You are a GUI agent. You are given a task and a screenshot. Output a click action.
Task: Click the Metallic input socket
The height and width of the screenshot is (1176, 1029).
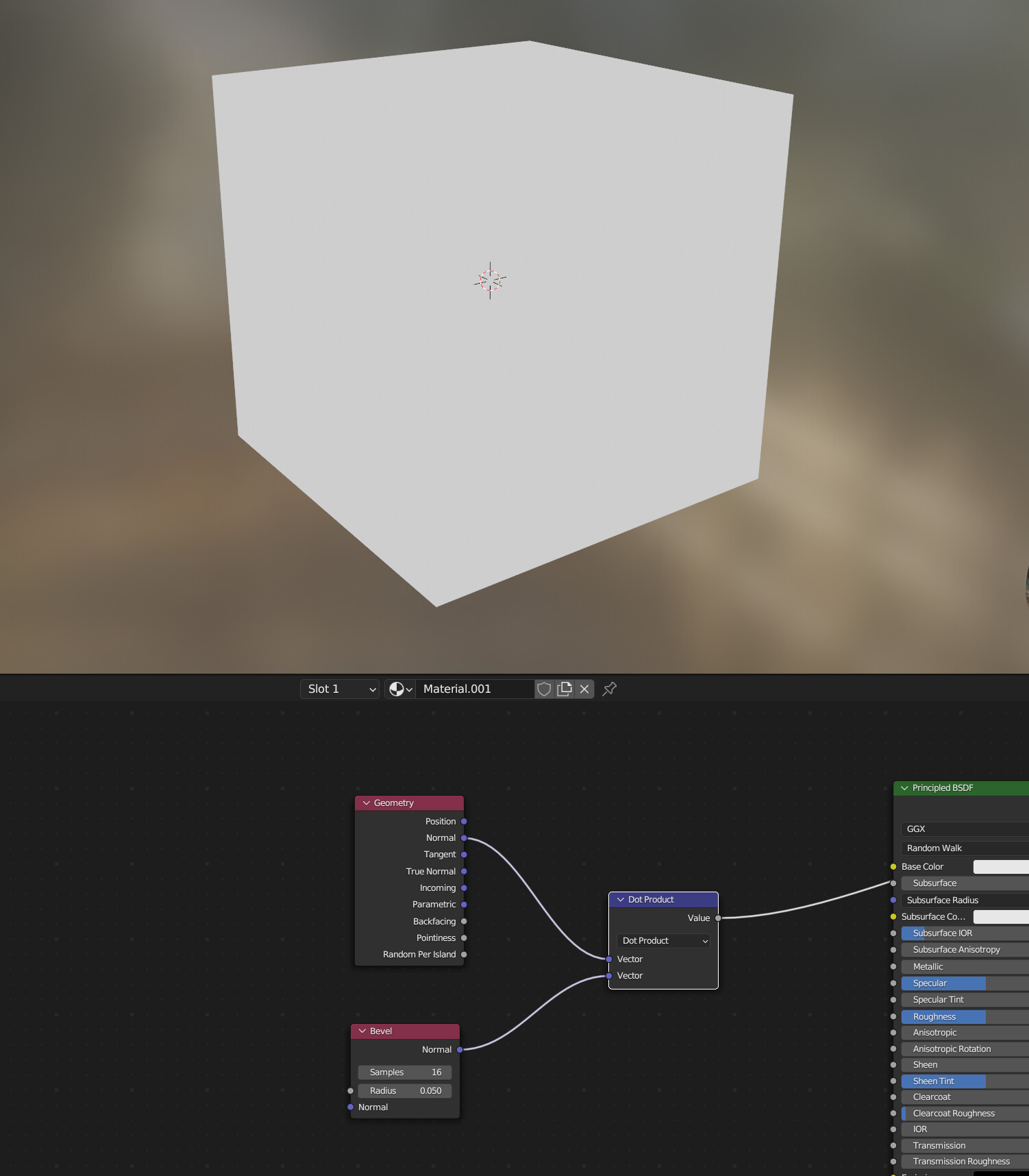[893, 966]
